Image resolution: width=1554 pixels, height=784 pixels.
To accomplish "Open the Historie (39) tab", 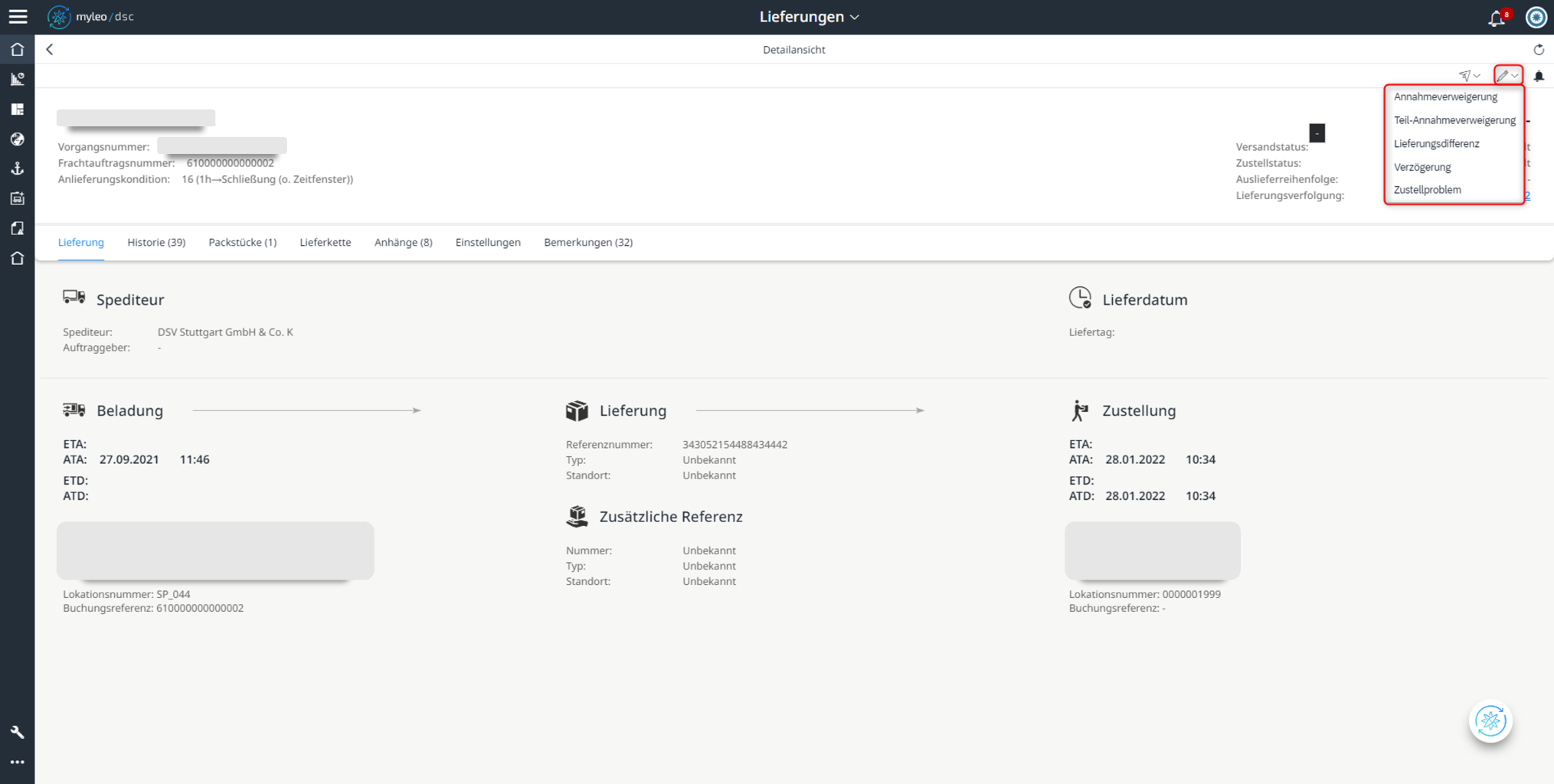I will (156, 243).
